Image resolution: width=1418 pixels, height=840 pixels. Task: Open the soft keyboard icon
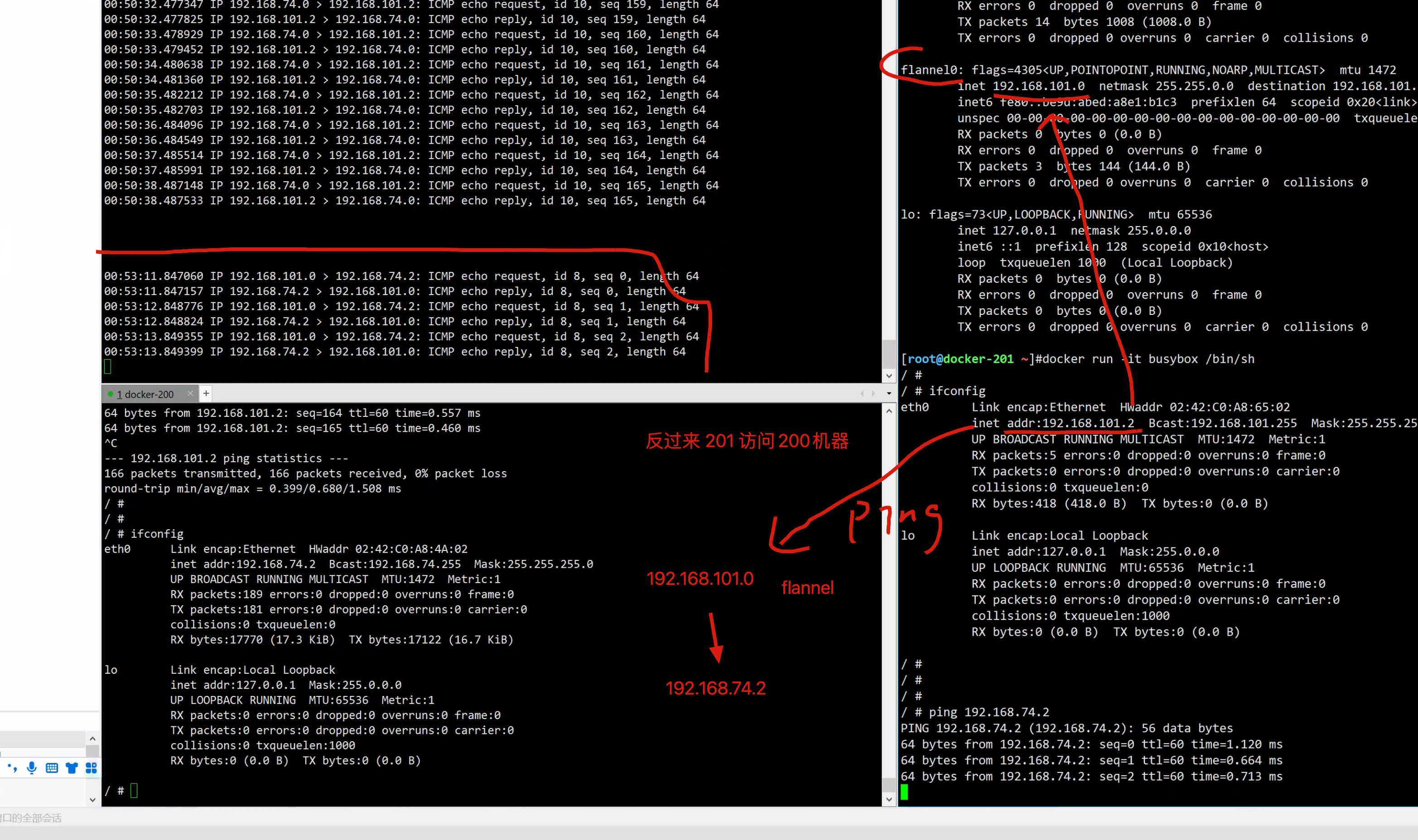tap(52, 768)
